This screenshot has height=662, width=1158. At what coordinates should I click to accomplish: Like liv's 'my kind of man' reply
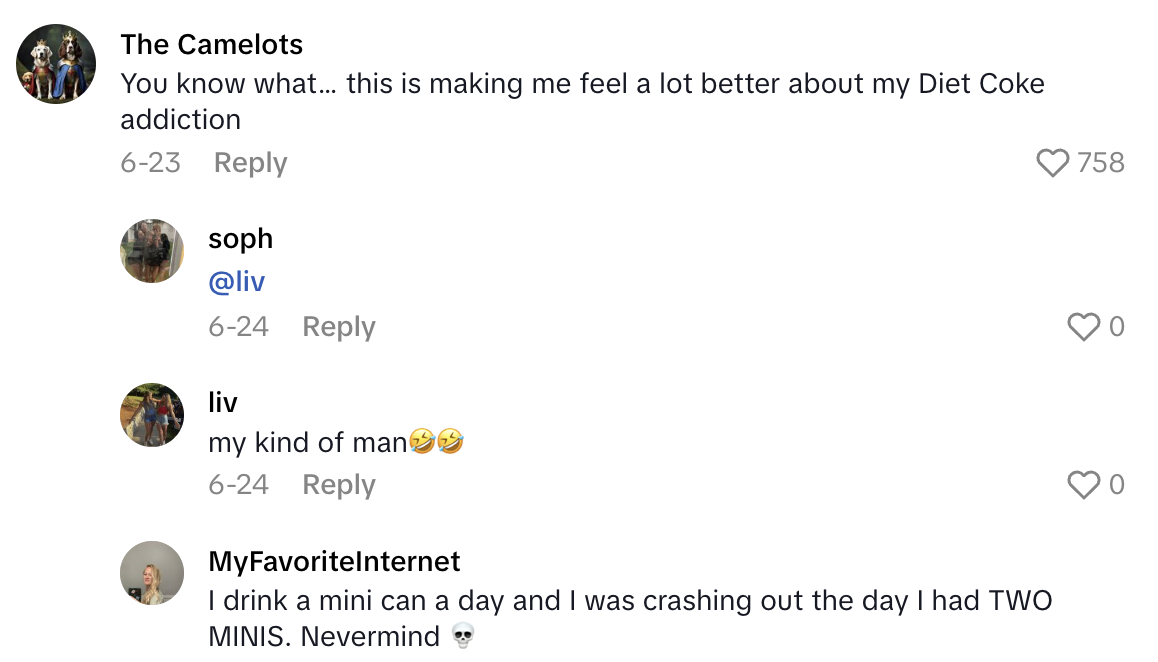[x=1082, y=484]
